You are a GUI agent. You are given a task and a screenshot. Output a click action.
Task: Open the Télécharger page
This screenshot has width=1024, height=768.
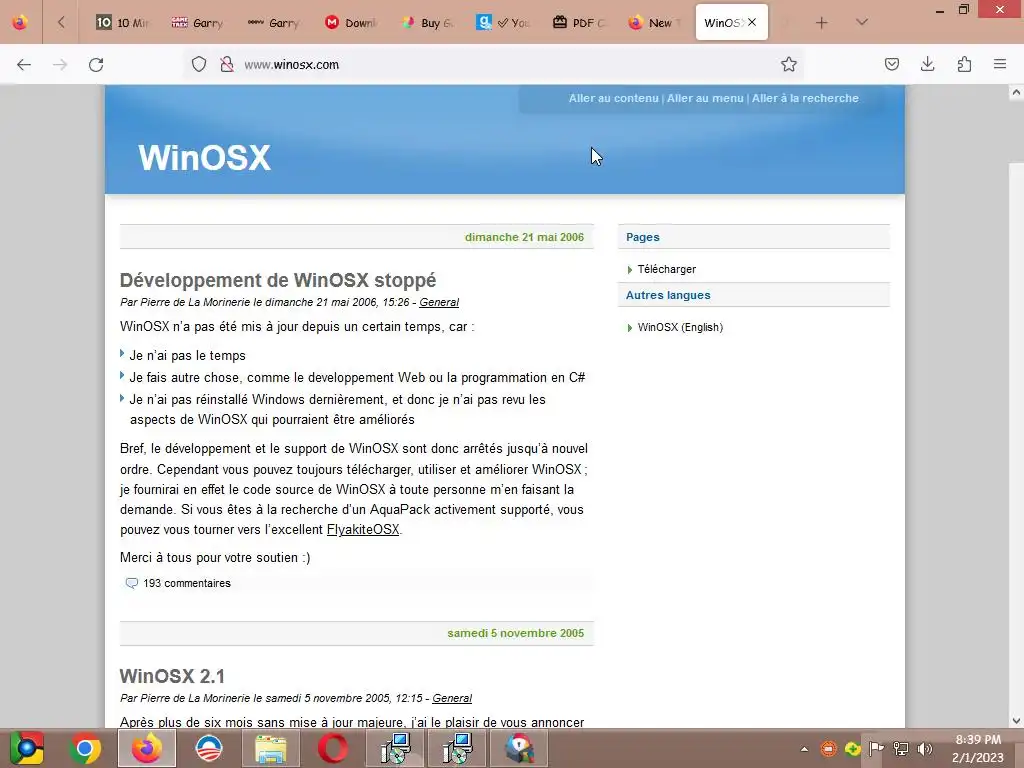[667, 269]
